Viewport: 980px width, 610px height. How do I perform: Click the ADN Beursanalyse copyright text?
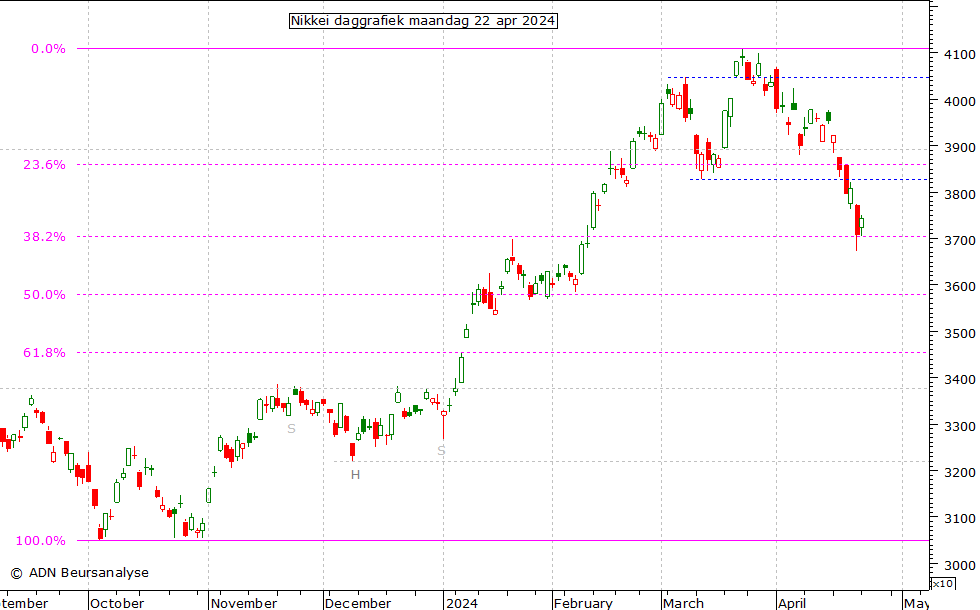pyautogui.click(x=80, y=572)
